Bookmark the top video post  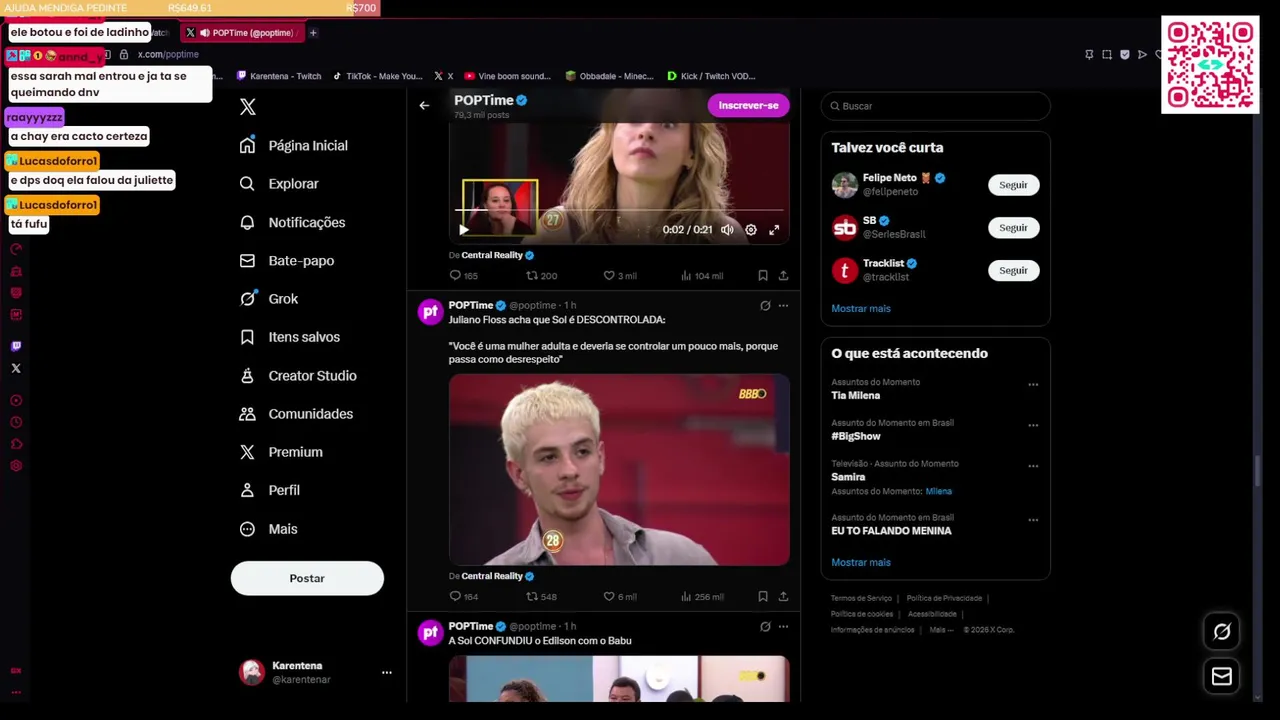point(763,275)
